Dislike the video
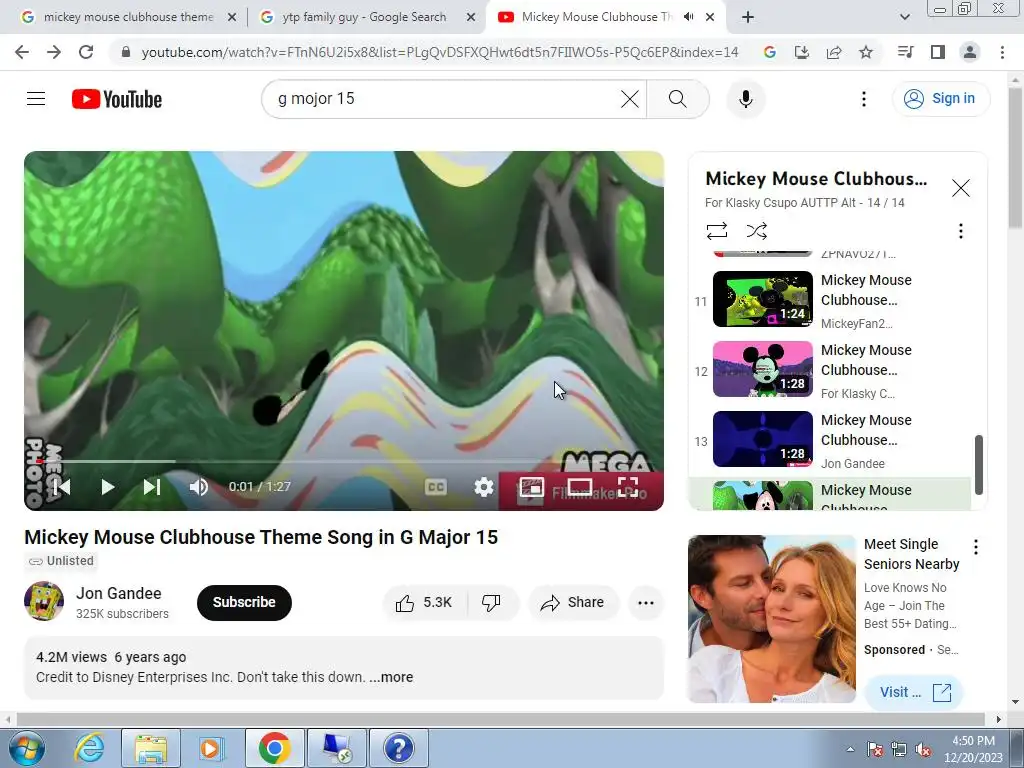 point(492,603)
